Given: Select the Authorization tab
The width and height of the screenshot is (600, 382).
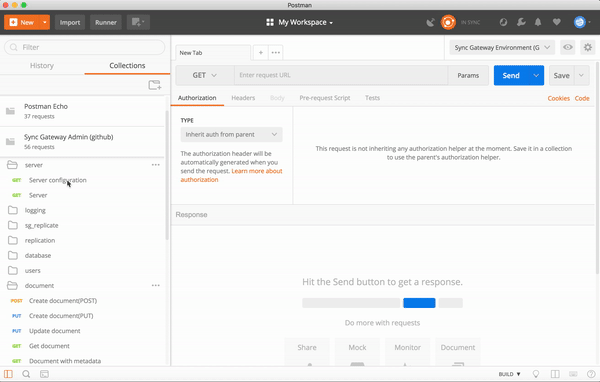Looking at the screenshot, I should point(197,98).
